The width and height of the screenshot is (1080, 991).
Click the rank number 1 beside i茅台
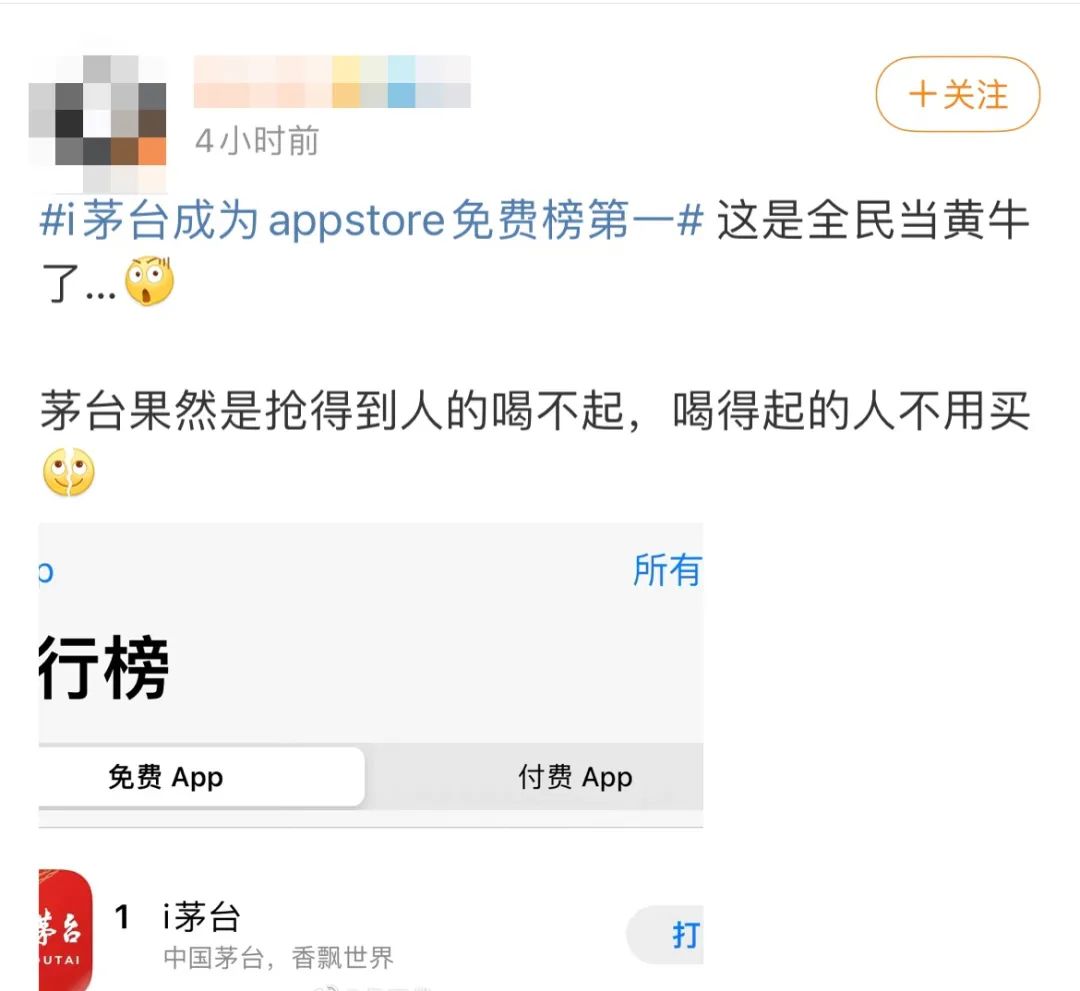click(x=123, y=917)
